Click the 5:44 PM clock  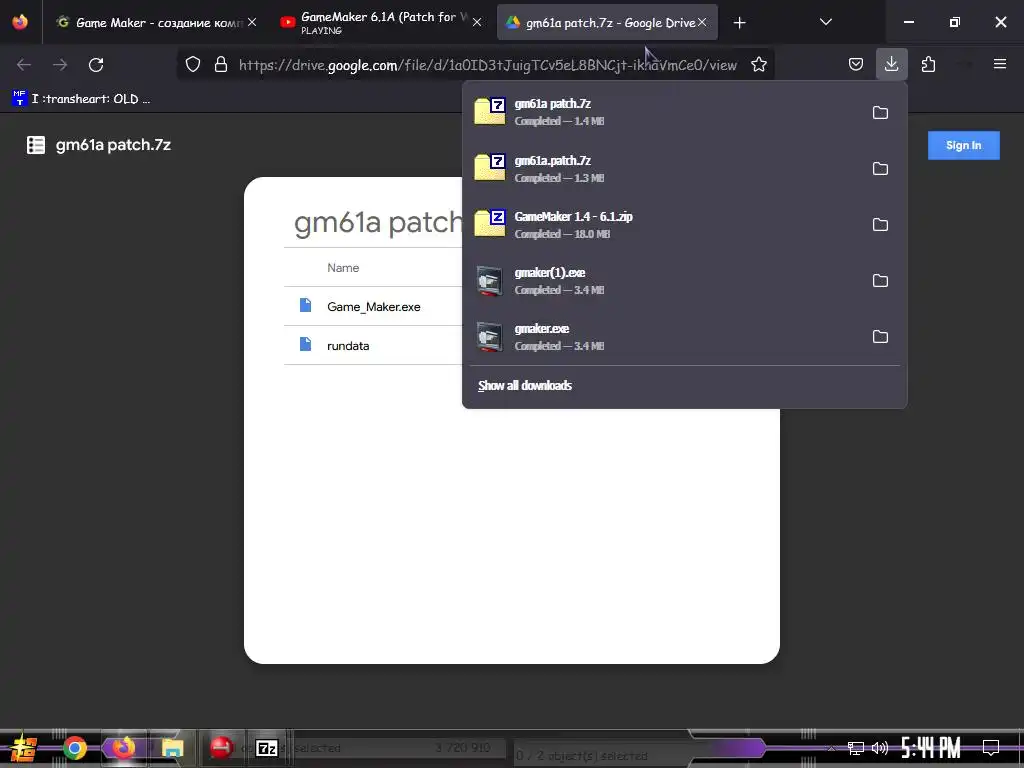coord(931,748)
